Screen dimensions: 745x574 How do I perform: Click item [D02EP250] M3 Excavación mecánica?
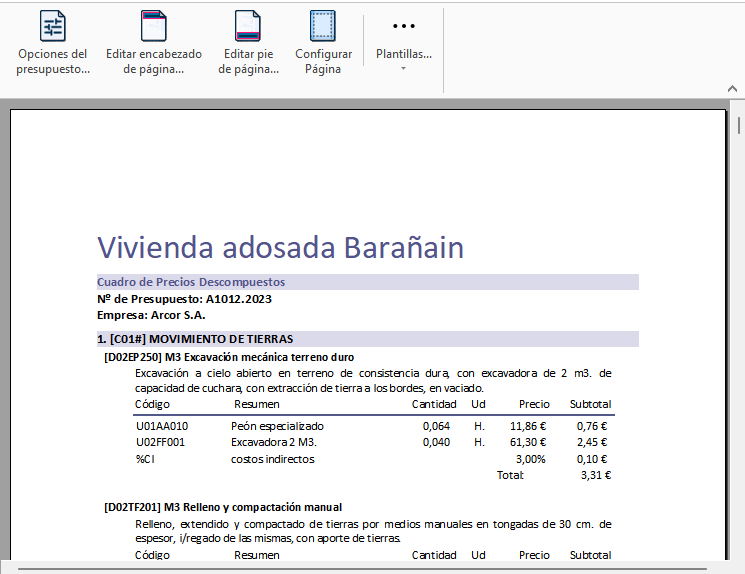pyautogui.click(x=229, y=357)
